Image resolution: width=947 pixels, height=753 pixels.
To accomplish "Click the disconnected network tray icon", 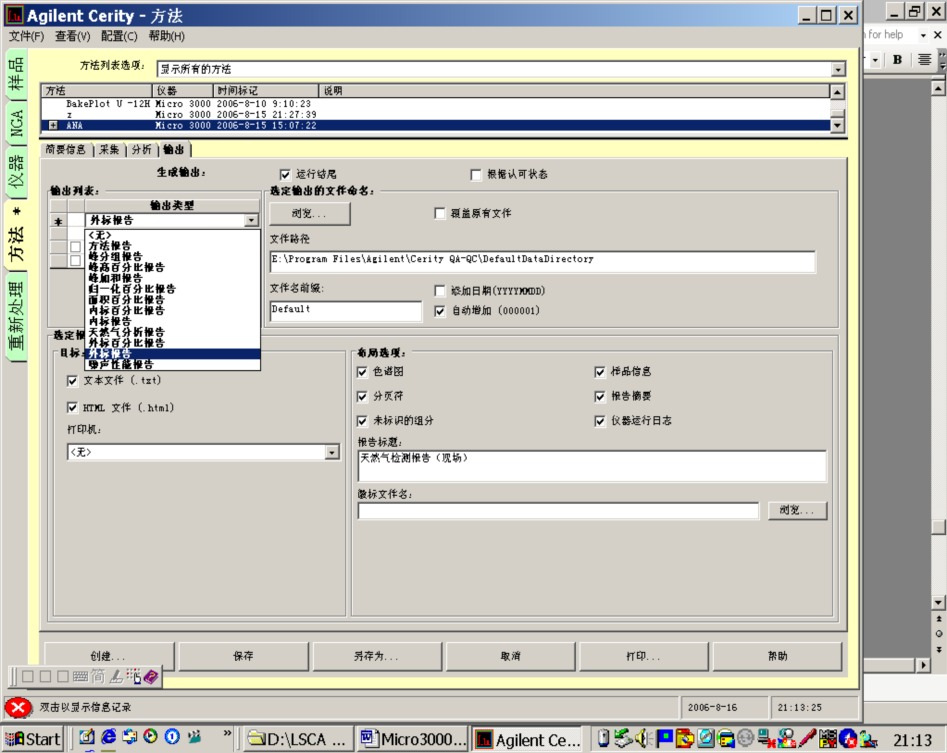I will coord(767,738).
